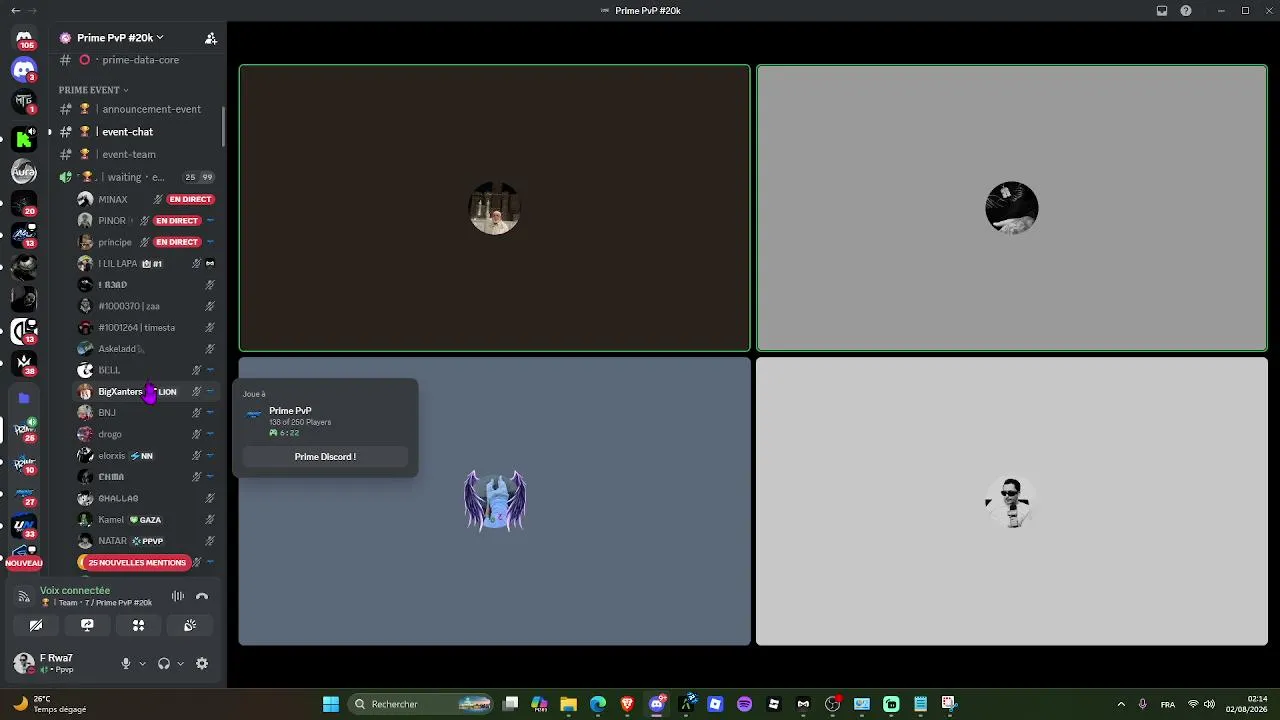Open the event-chat channel
1280x720 pixels.
tap(136, 132)
